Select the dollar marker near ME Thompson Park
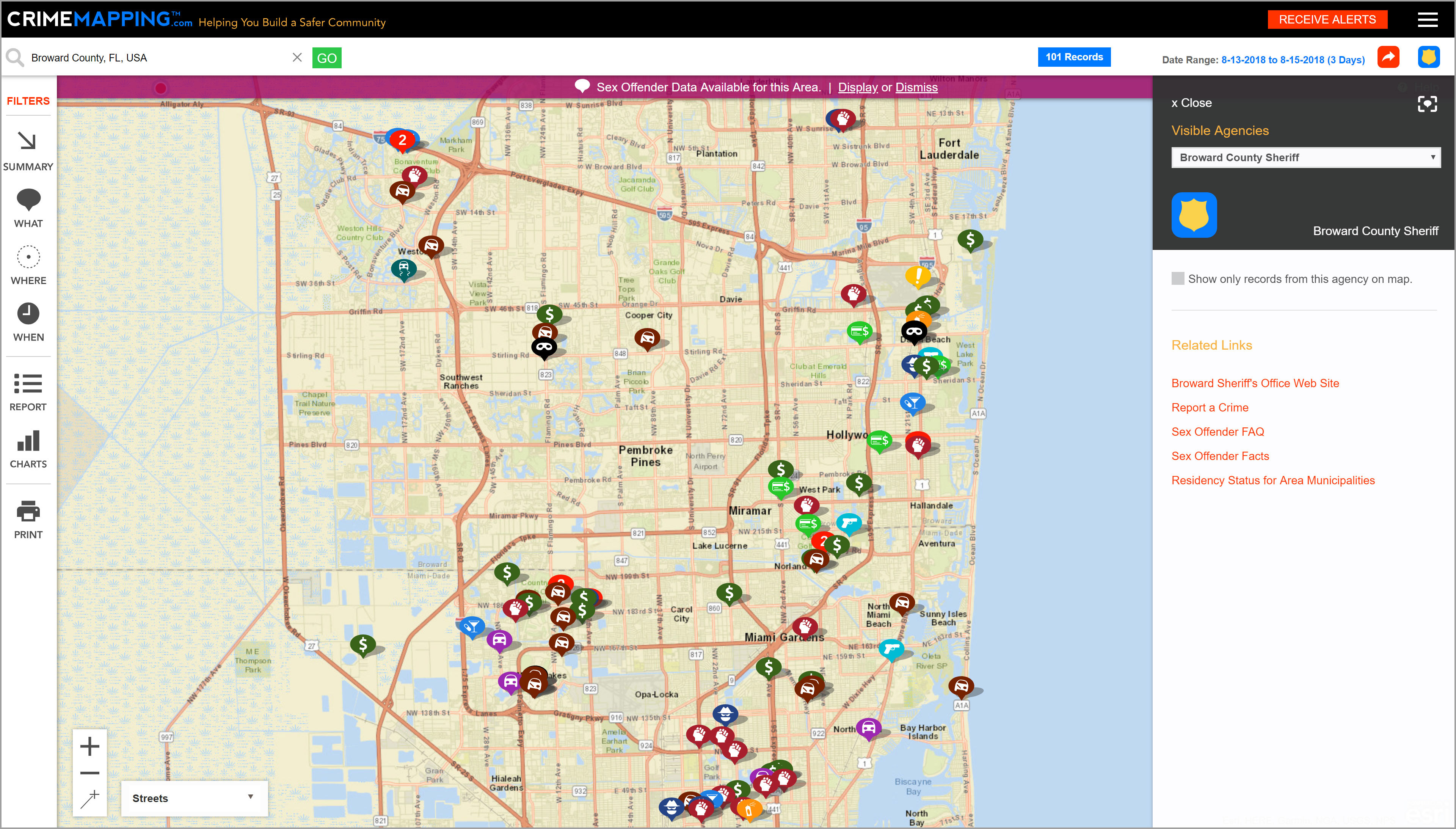Screen dimensions: 1456x829 pos(362,645)
